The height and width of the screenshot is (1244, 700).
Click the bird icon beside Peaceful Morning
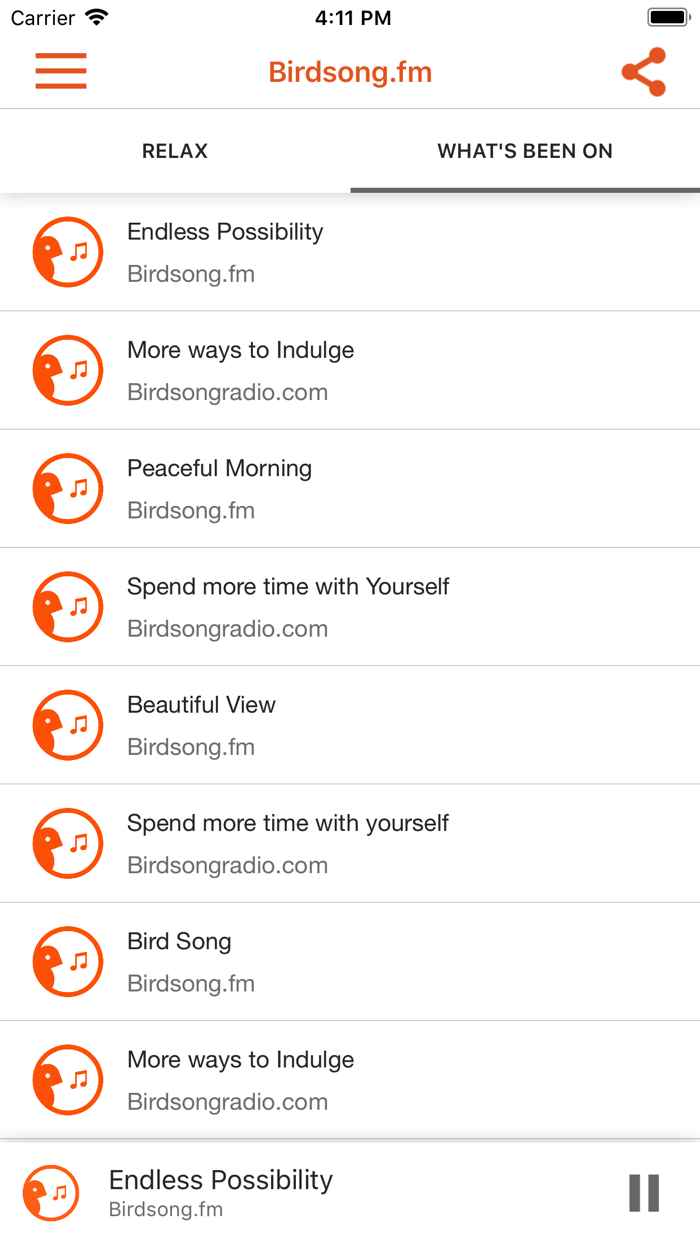click(x=67, y=488)
